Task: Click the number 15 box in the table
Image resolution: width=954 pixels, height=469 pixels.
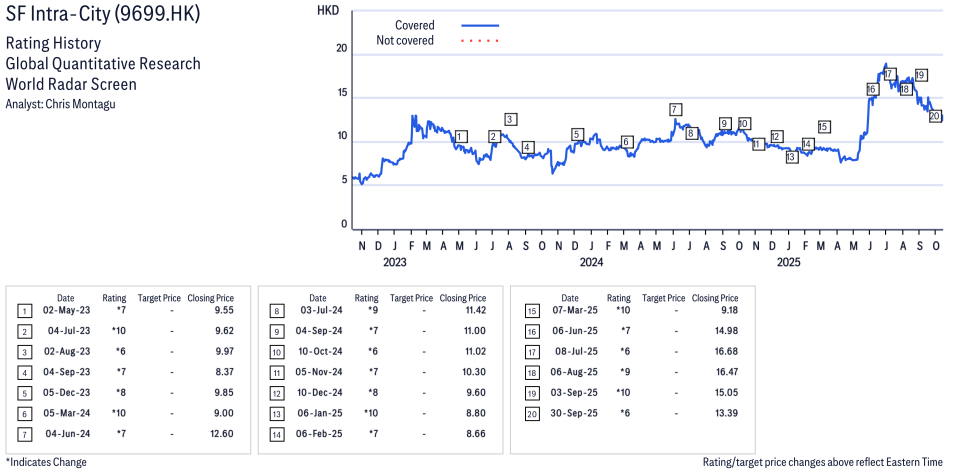Action: click(x=531, y=311)
